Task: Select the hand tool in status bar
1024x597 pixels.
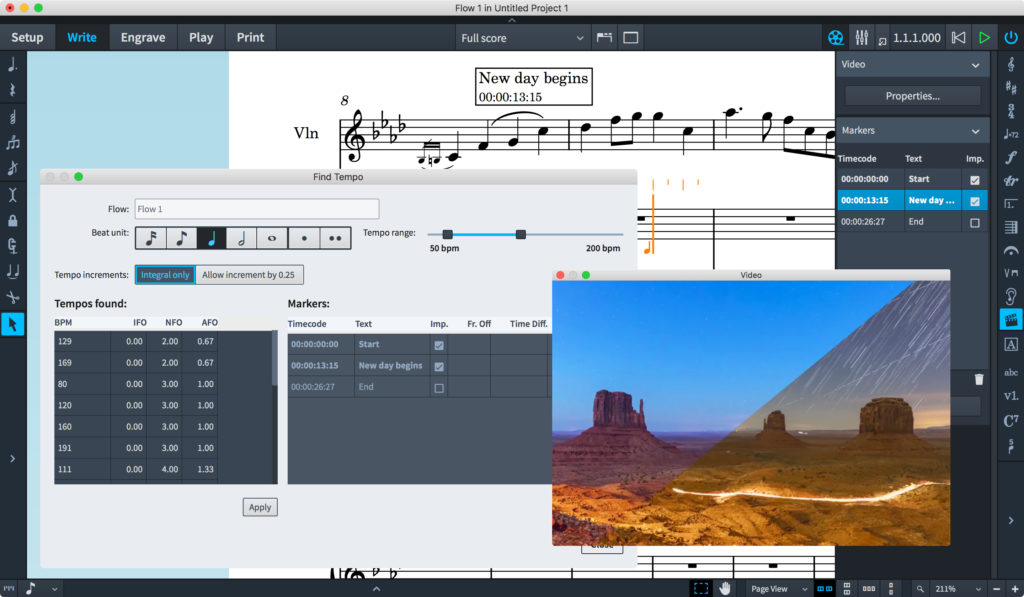Action: [725, 588]
